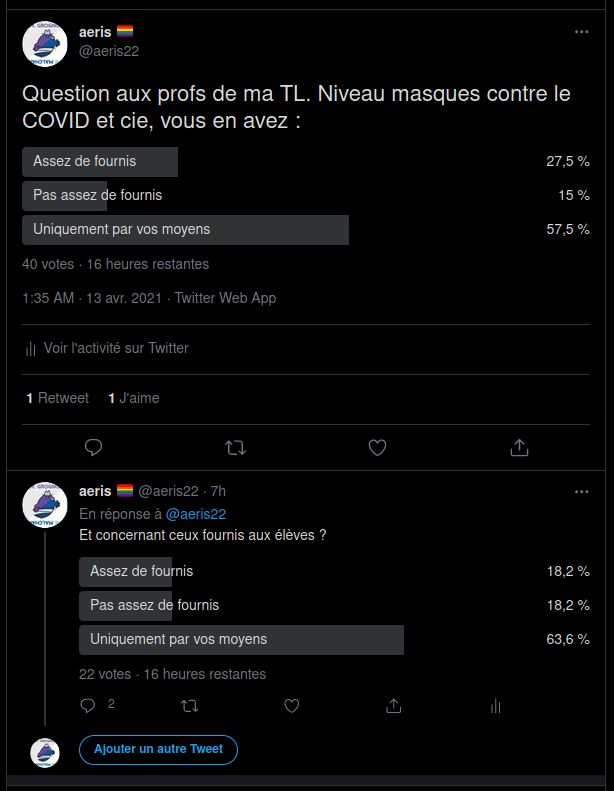Retweet the students poll reply tweet

[188, 706]
